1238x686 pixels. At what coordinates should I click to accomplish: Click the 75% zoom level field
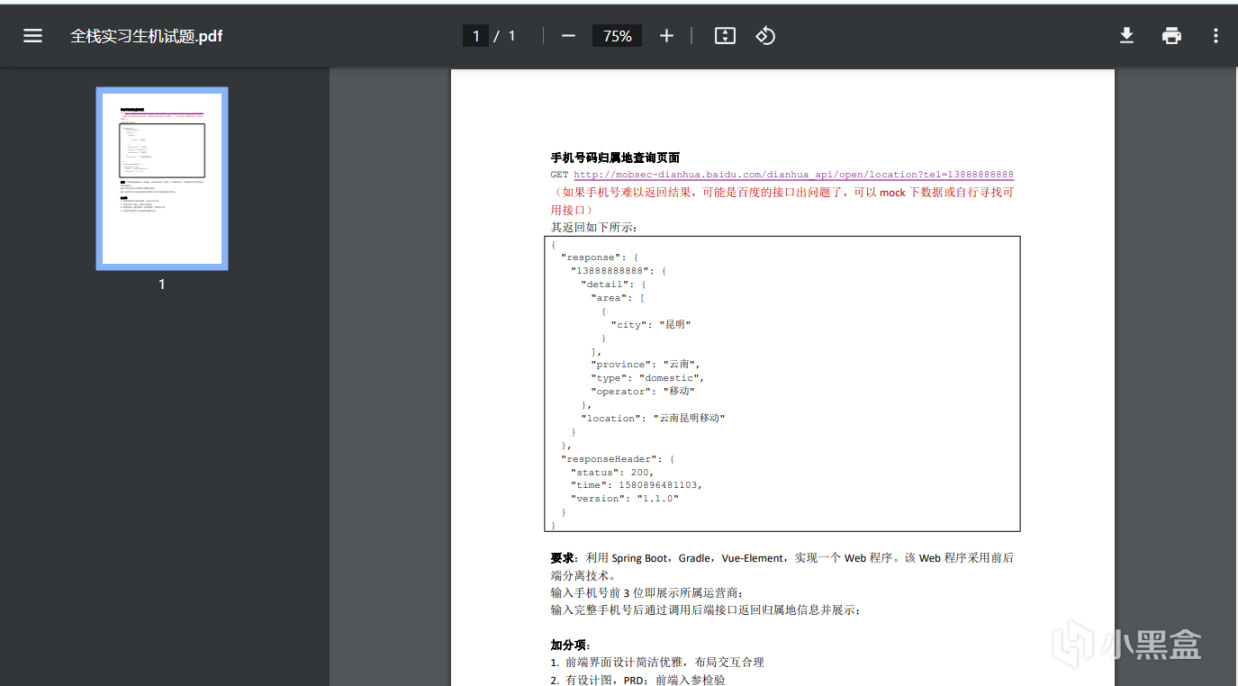617,36
